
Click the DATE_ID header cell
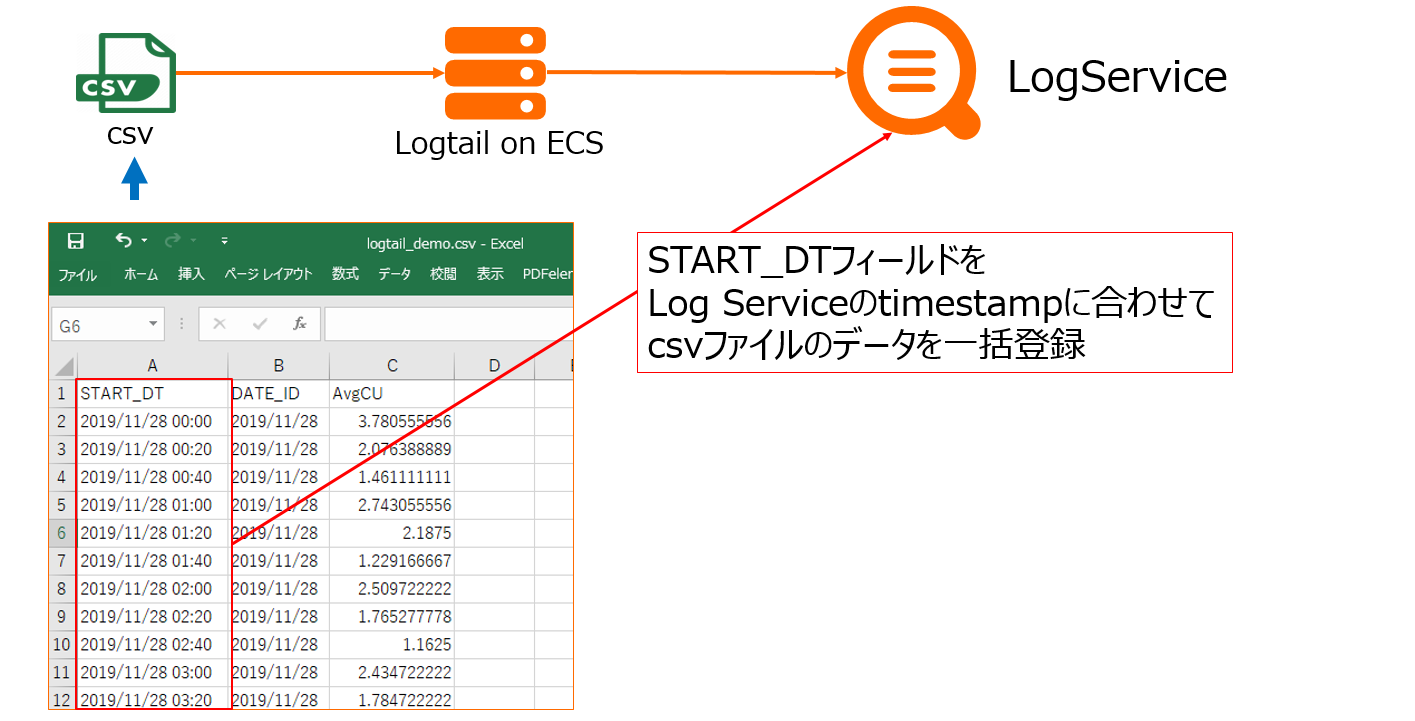pyautogui.click(x=280, y=394)
